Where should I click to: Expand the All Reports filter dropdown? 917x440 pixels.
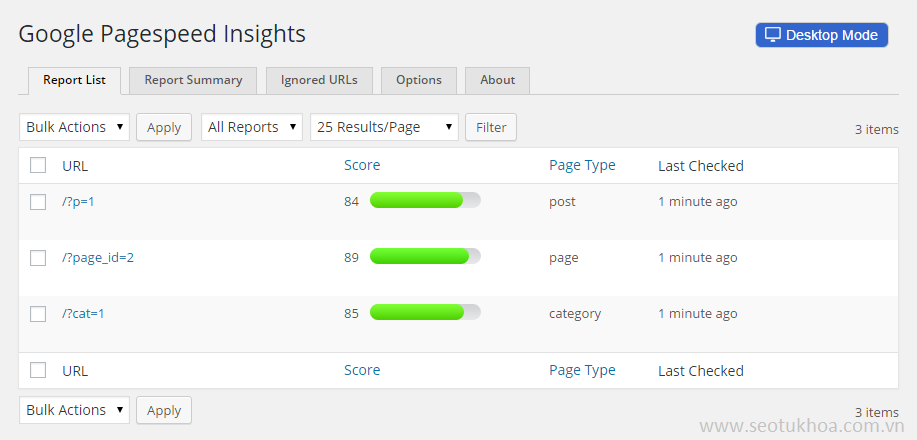coord(252,127)
